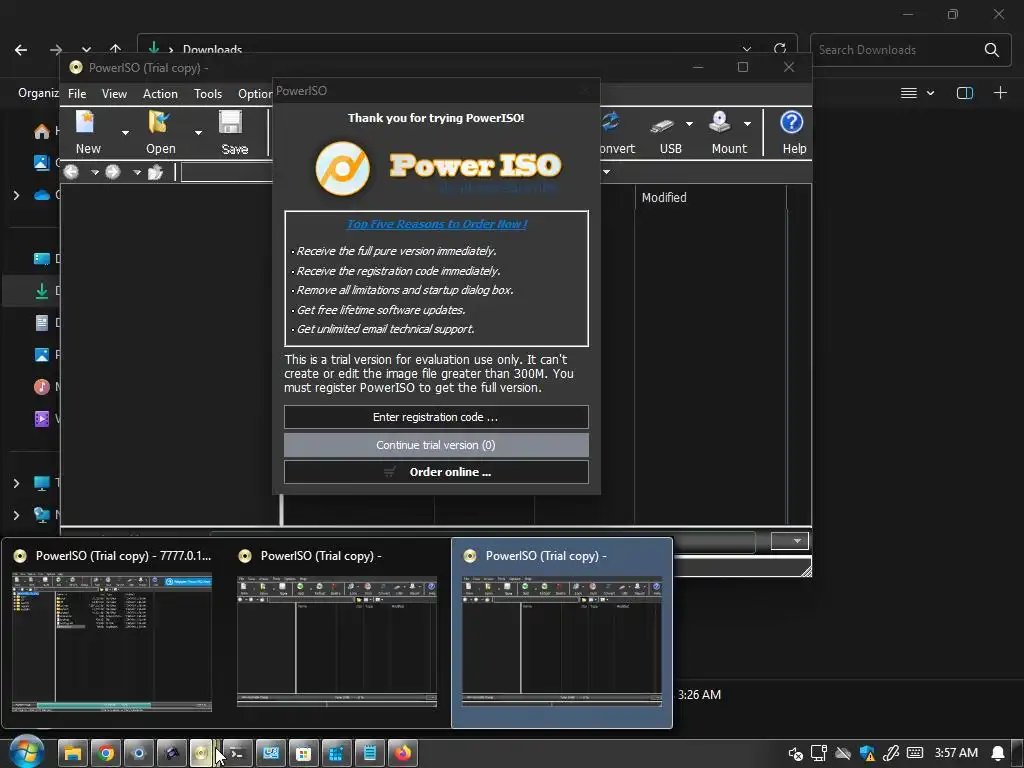The height and width of the screenshot is (768, 1024).
Task: Select the Music icon in Explorer sidebar
Action: point(42,387)
